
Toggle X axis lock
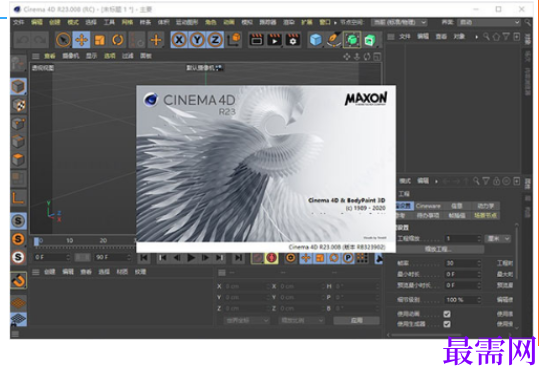click(x=179, y=40)
